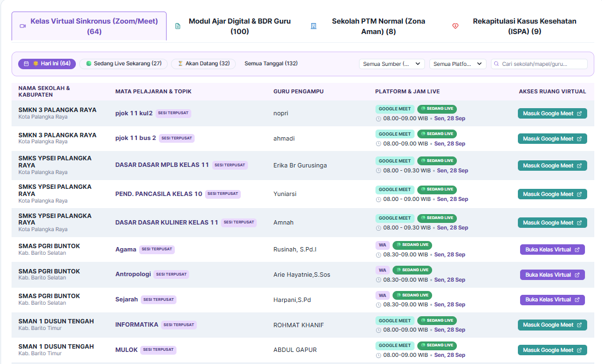
Task: Click the subject link pjok 11 bus 2
Action: click(136, 138)
